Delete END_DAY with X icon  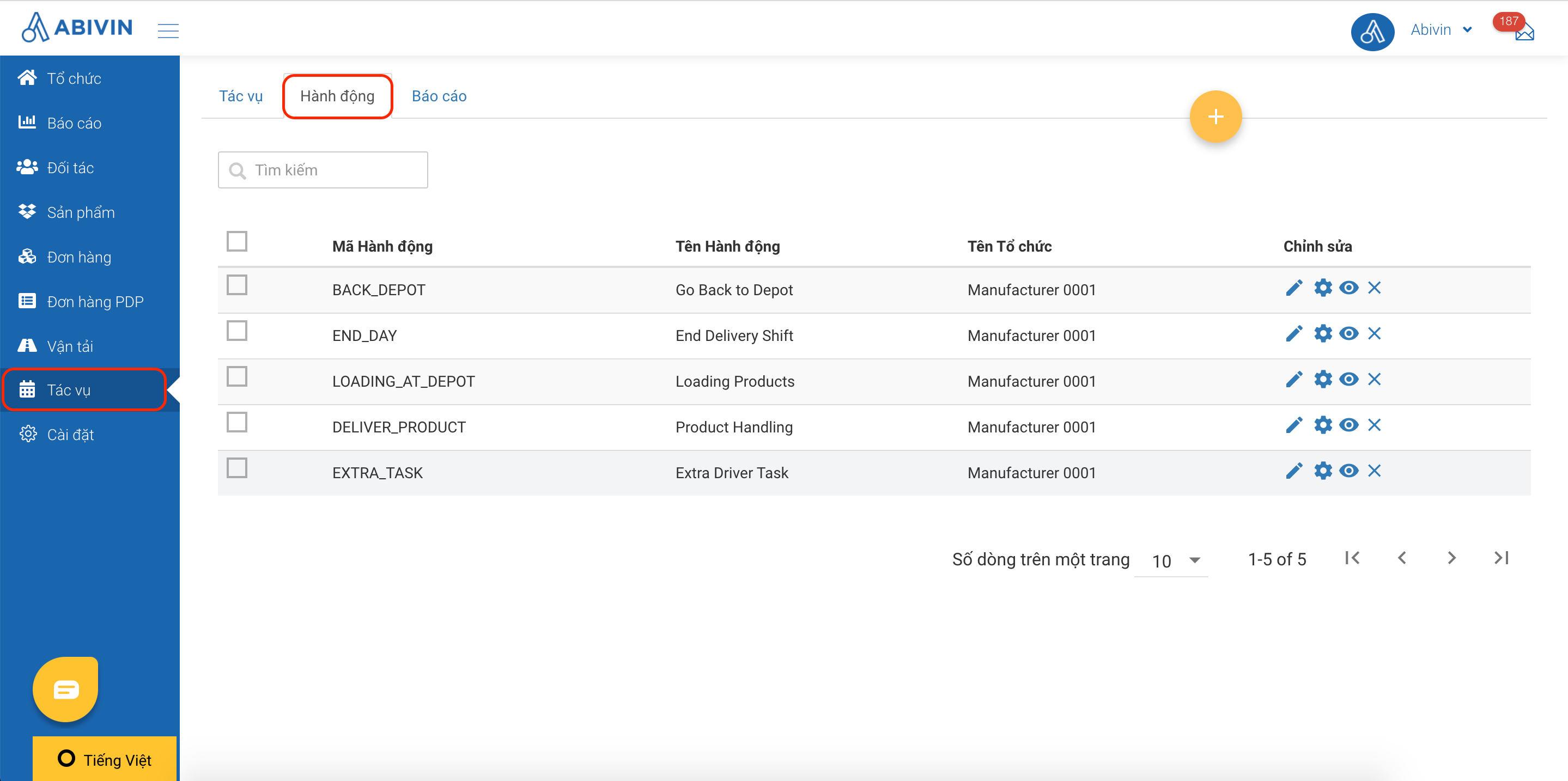1374,333
